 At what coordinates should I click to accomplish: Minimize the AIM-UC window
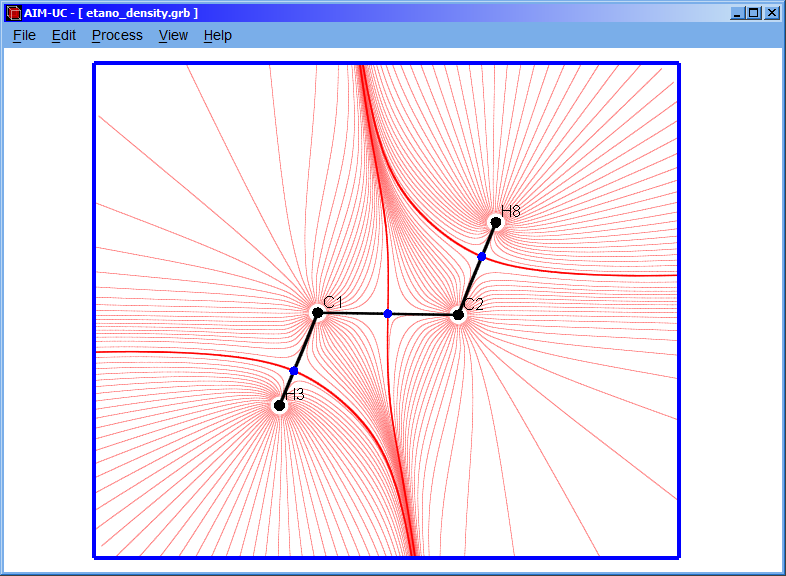click(x=737, y=13)
